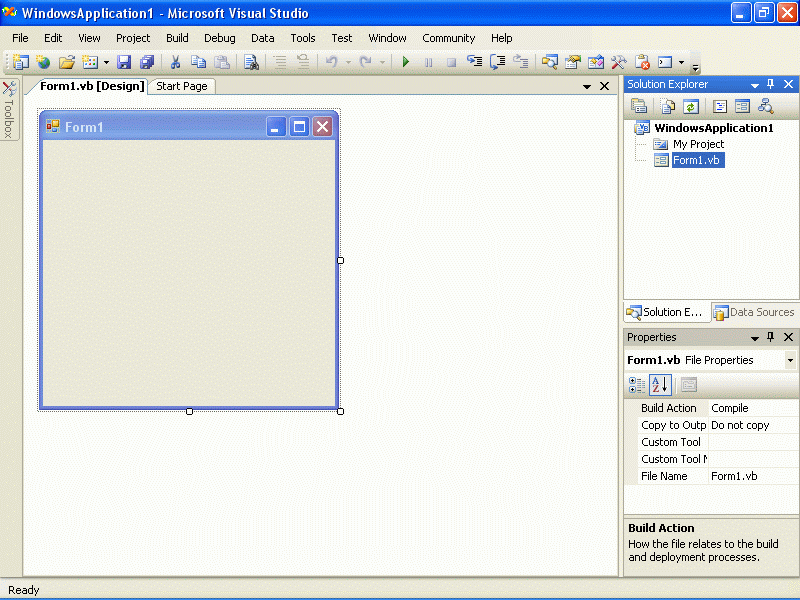
Task: Save the file with the floppy disk icon
Action: click(x=124, y=62)
